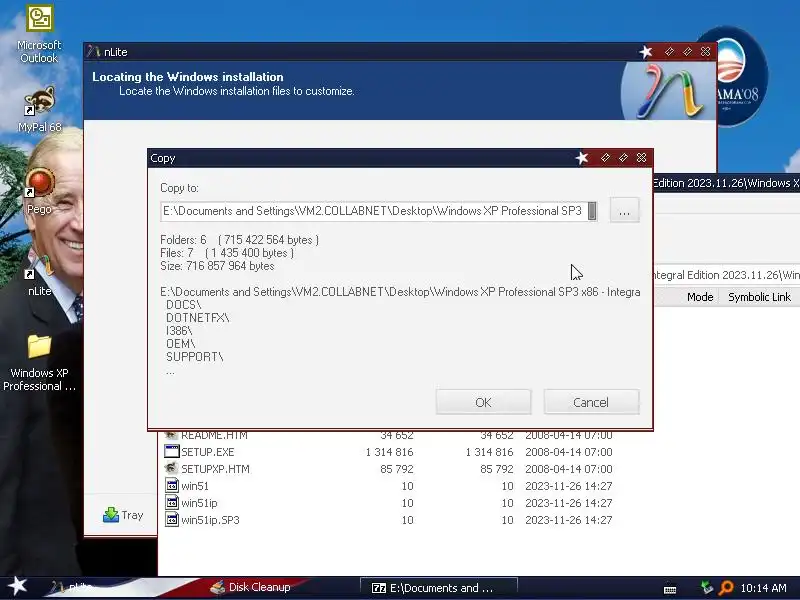Click win51 file icon
This screenshot has height=600, width=800.
coord(172,485)
